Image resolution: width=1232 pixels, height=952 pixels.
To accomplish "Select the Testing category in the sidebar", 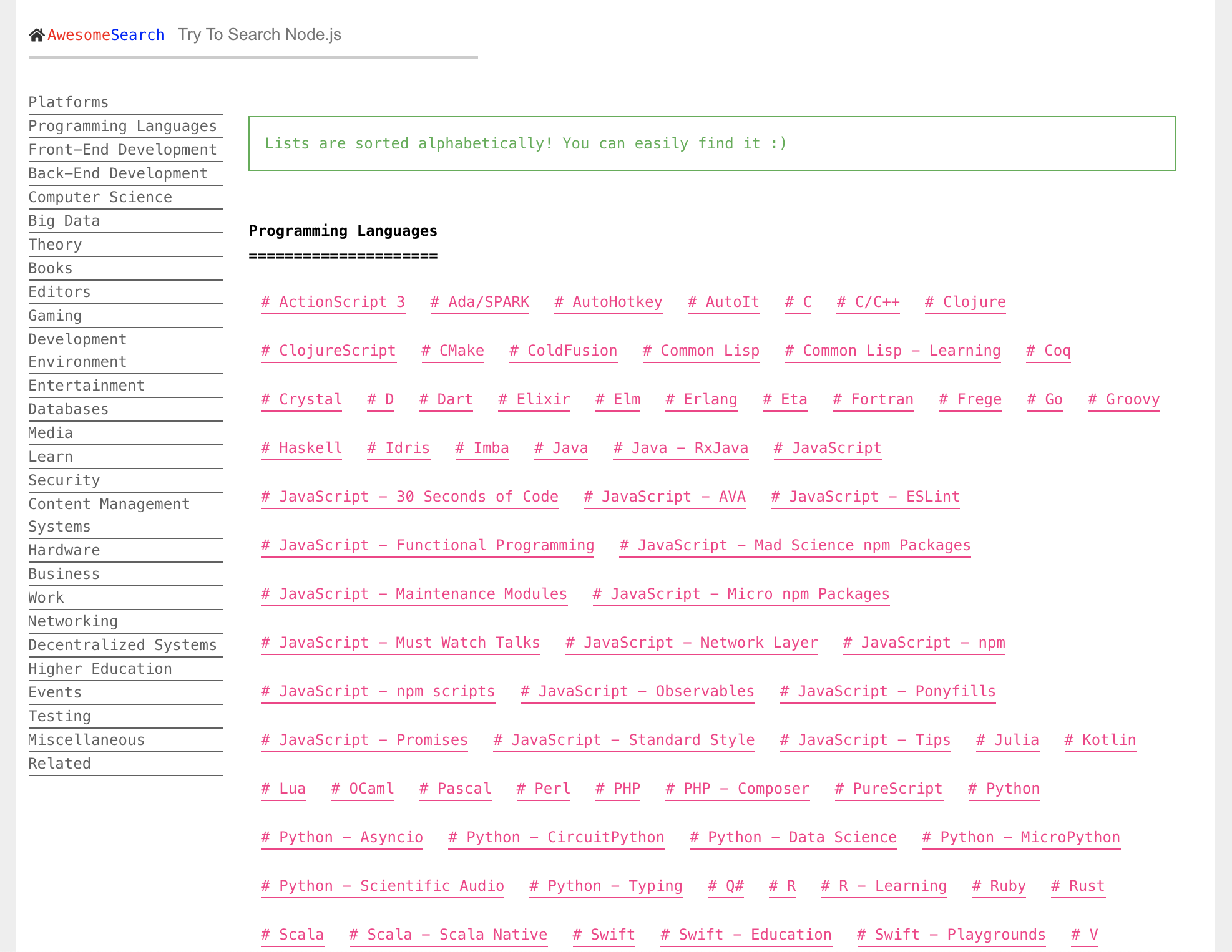I will pyautogui.click(x=60, y=716).
